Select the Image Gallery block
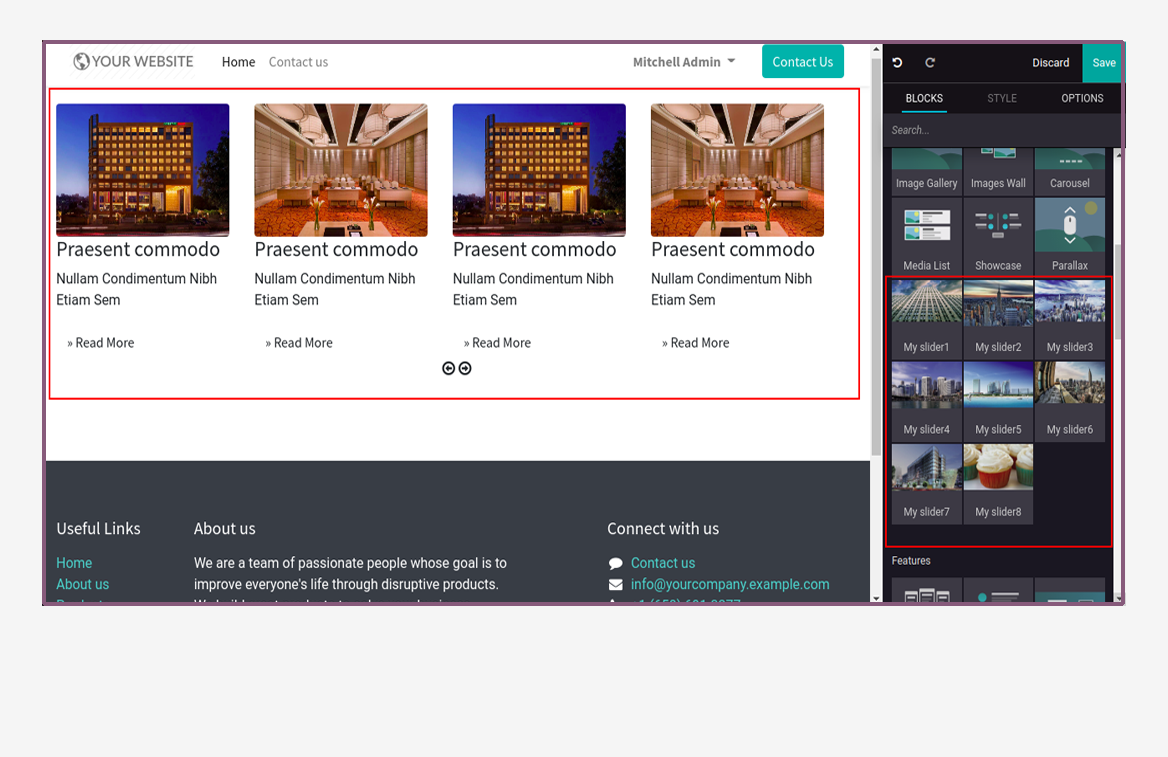 [927, 171]
